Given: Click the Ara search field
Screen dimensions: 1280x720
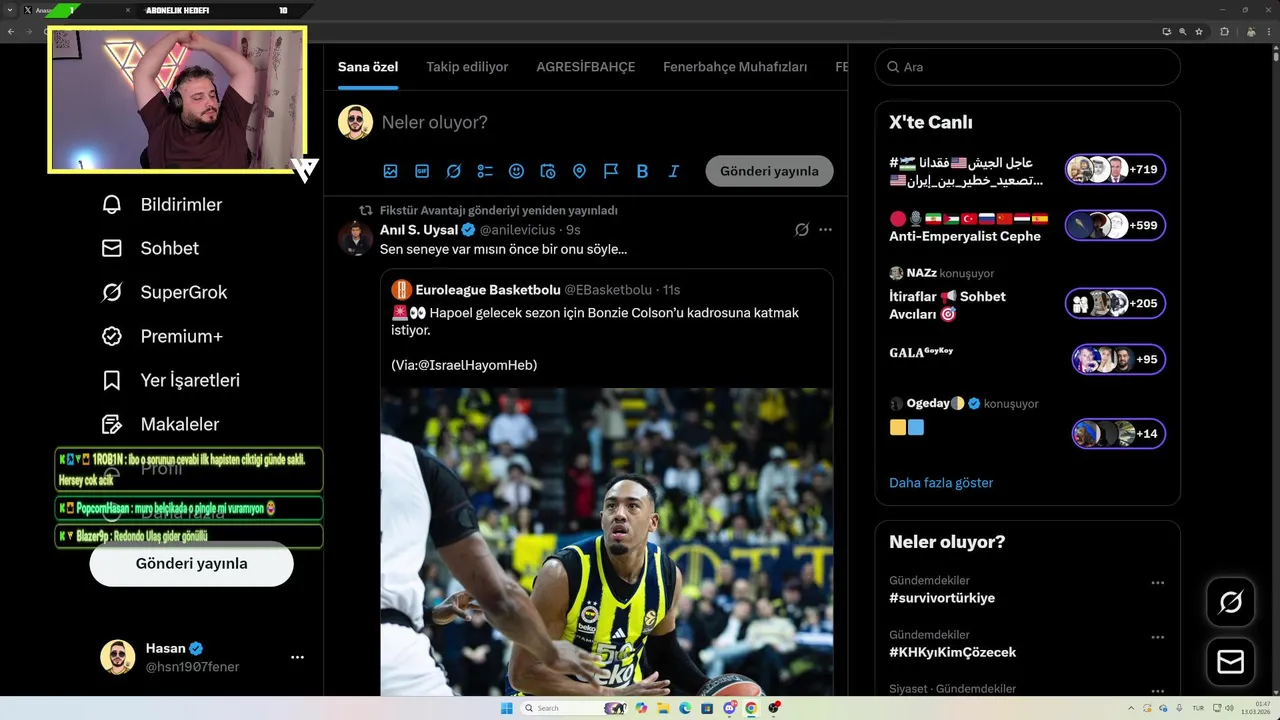Looking at the screenshot, I should coord(1027,67).
